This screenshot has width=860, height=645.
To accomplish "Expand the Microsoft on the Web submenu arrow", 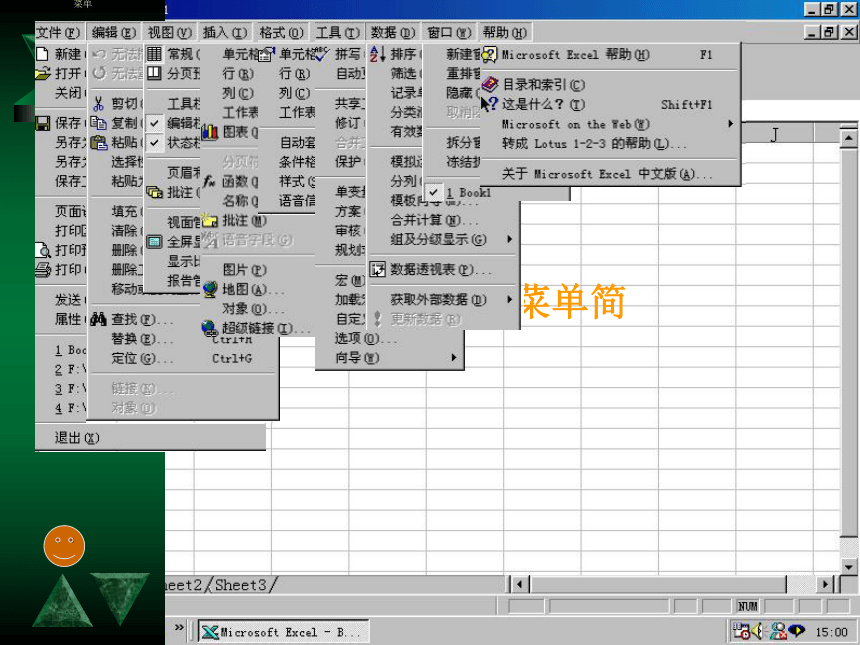I will click(730, 124).
